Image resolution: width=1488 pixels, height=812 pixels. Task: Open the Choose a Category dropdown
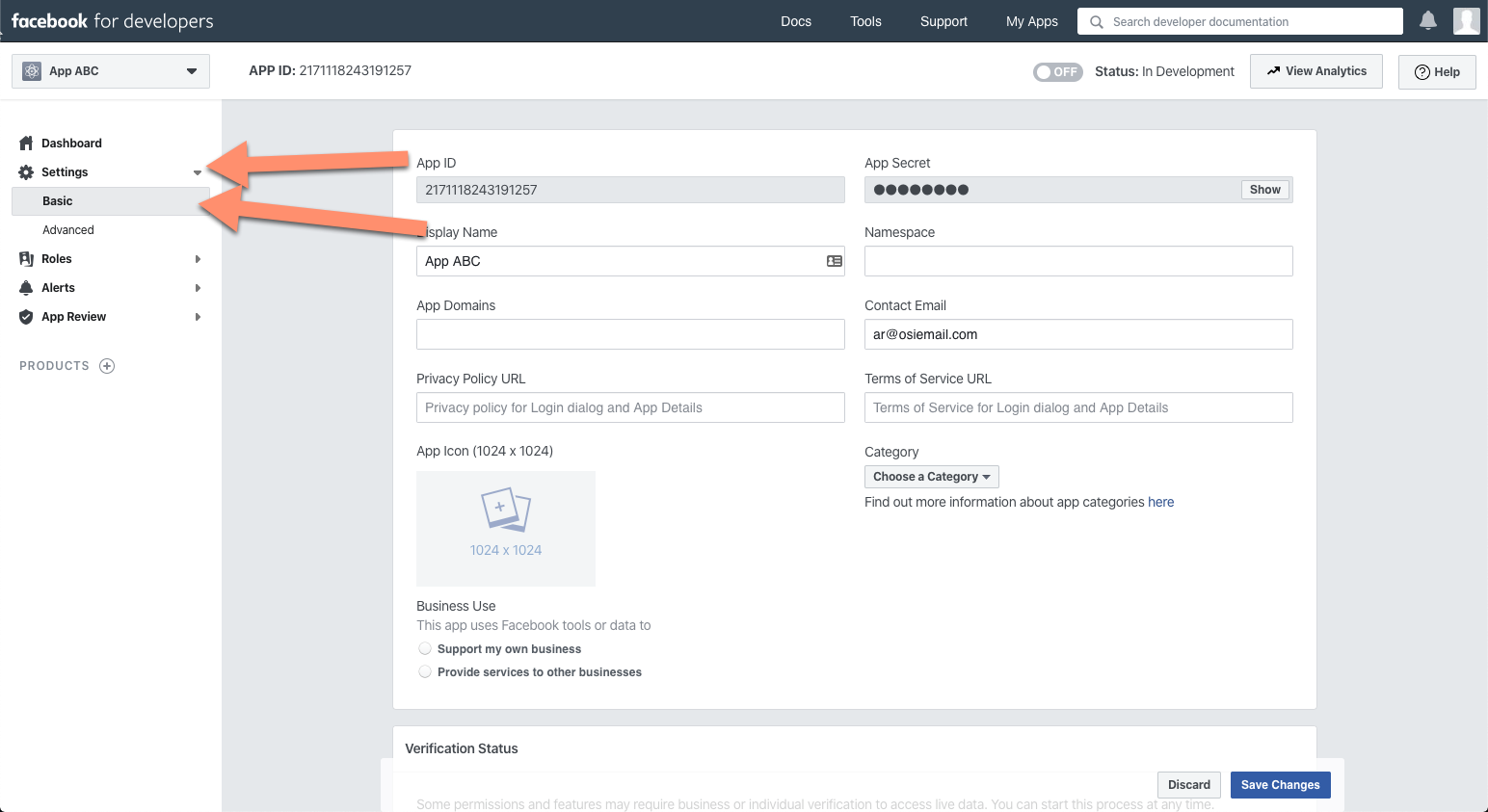[x=932, y=477]
